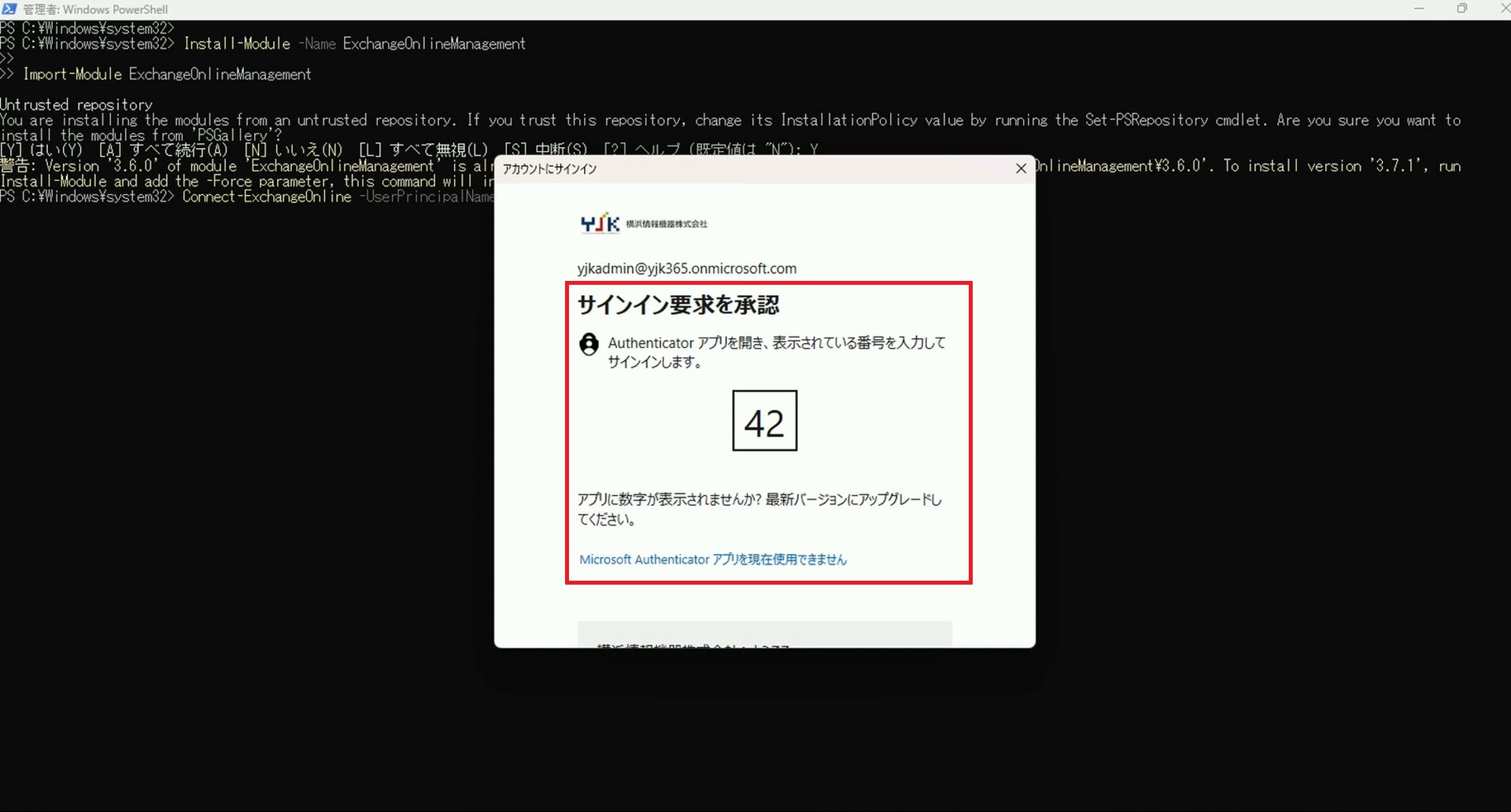The image size is (1511, 812).
Task: Close the PowerShell window
Action: pyautogui.click(x=1502, y=9)
